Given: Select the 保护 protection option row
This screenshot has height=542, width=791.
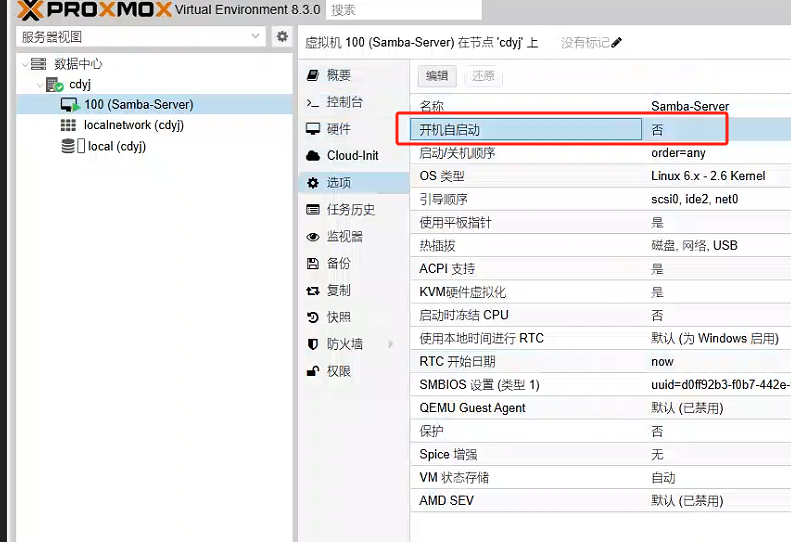Looking at the screenshot, I should coord(600,431).
